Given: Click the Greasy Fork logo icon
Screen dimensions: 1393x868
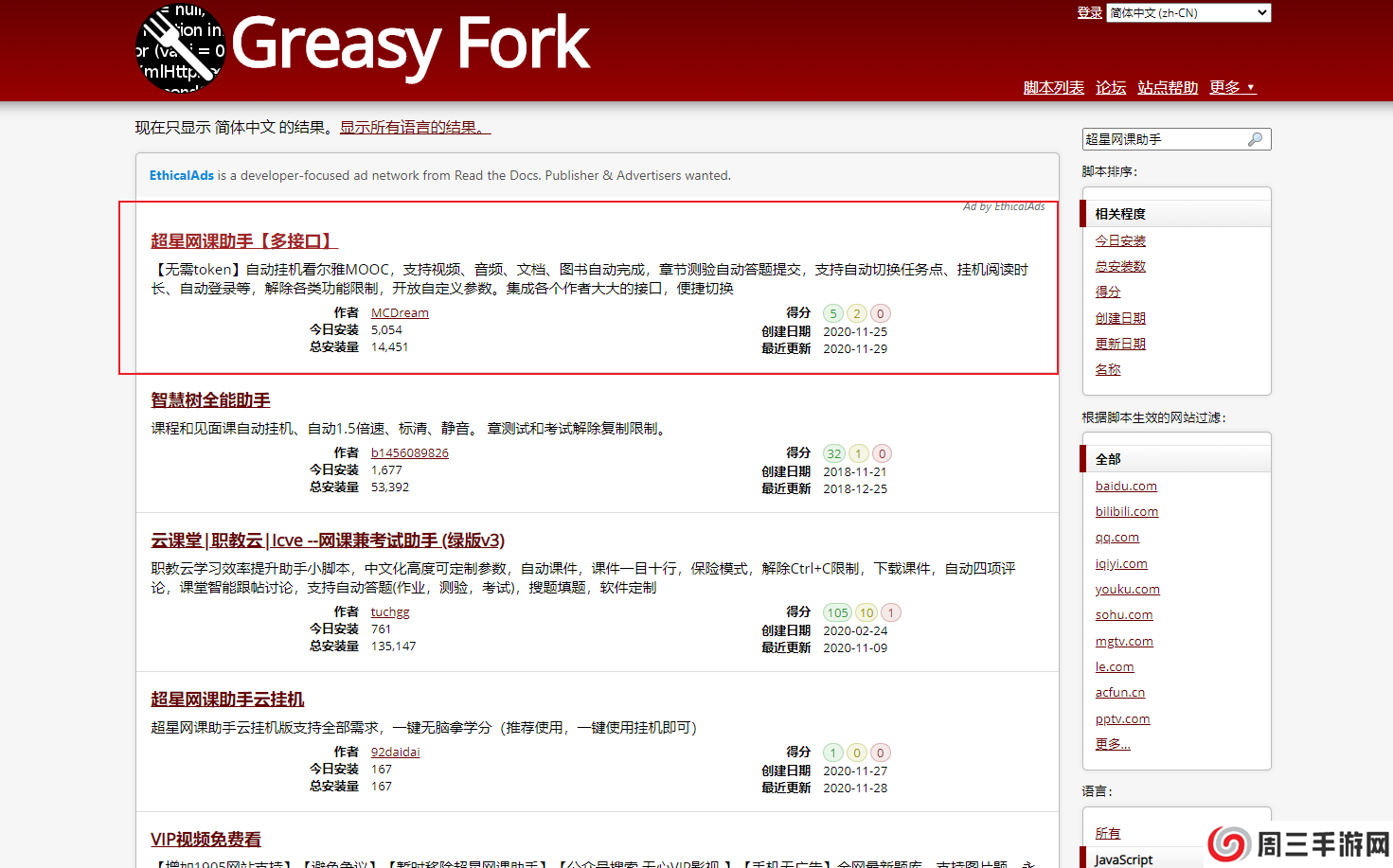Looking at the screenshot, I should pos(181,47).
